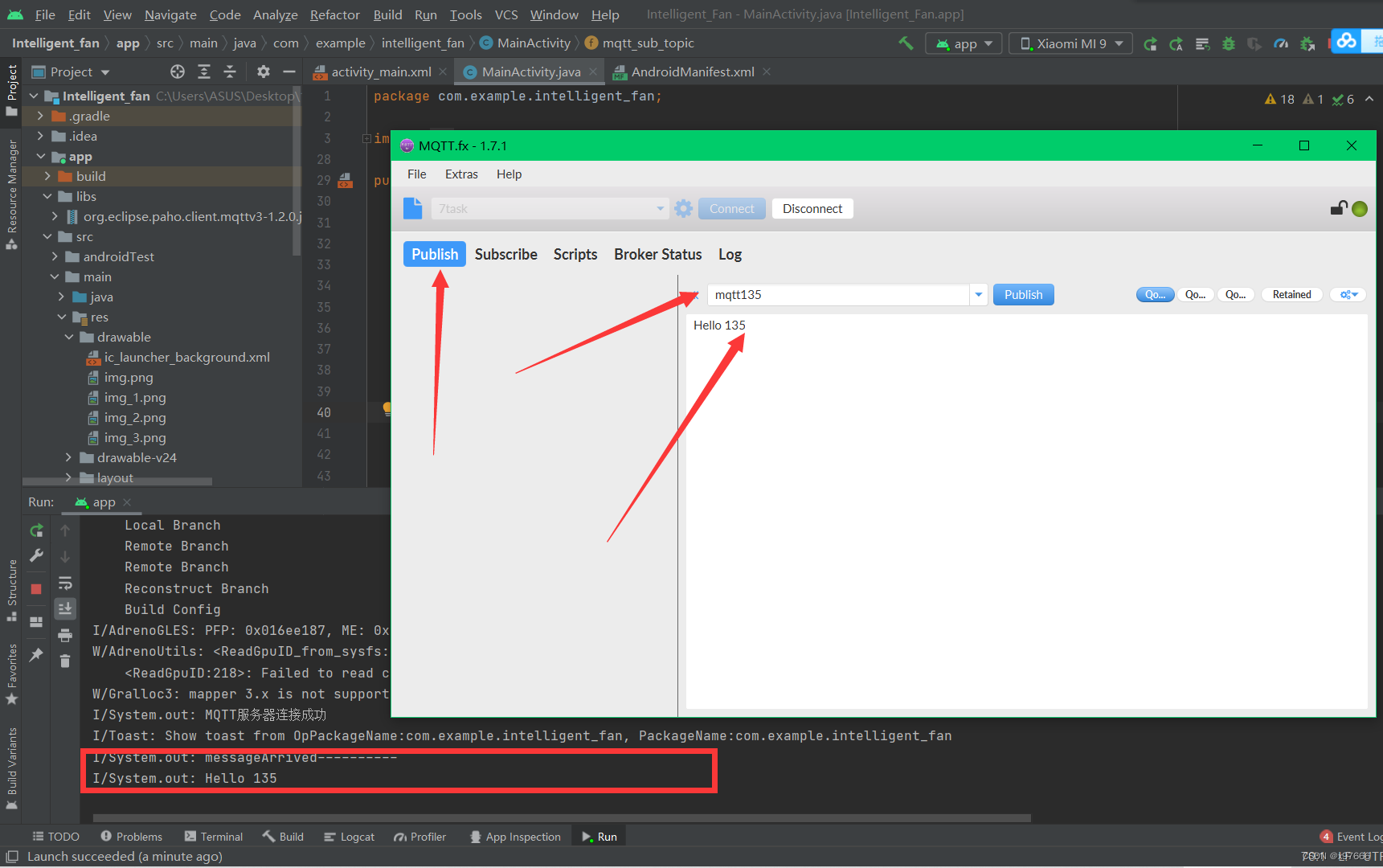
Task: Select img_2.png in the project tree
Action: point(135,418)
